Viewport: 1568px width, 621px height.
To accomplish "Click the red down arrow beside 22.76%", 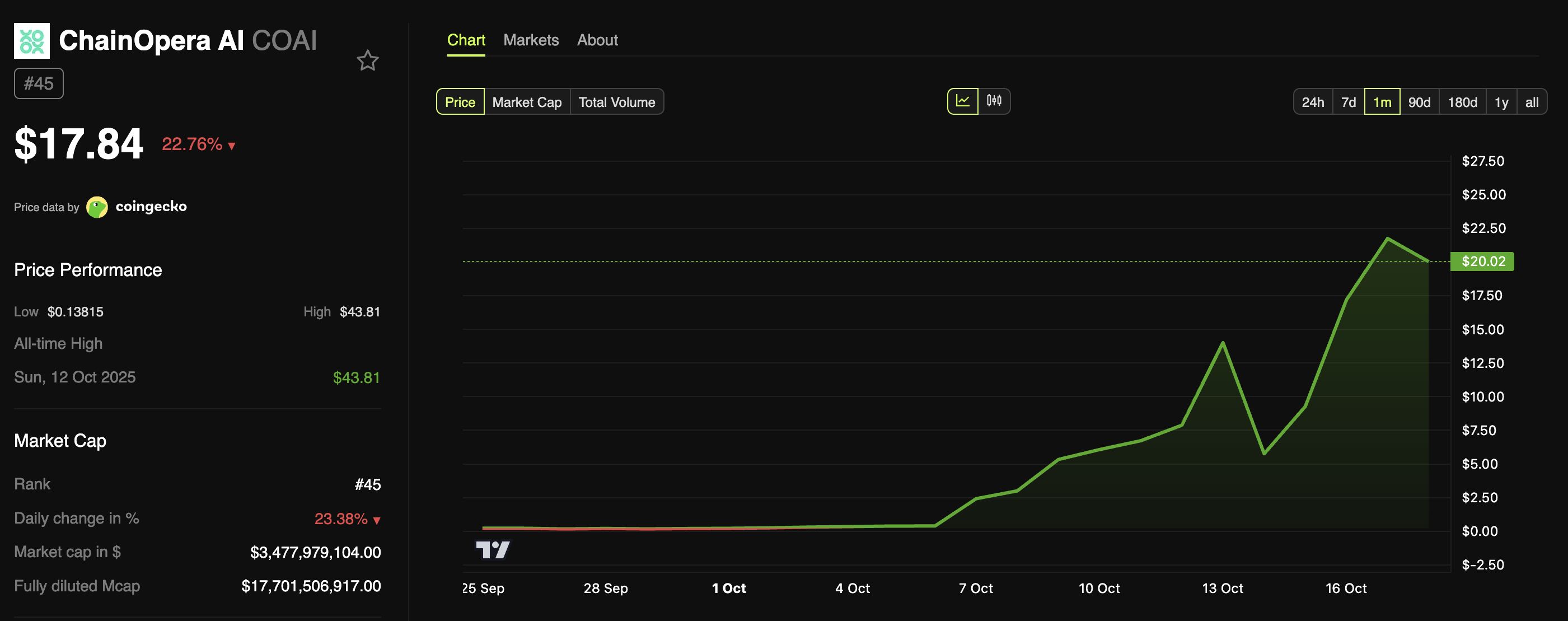I will coord(231,146).
